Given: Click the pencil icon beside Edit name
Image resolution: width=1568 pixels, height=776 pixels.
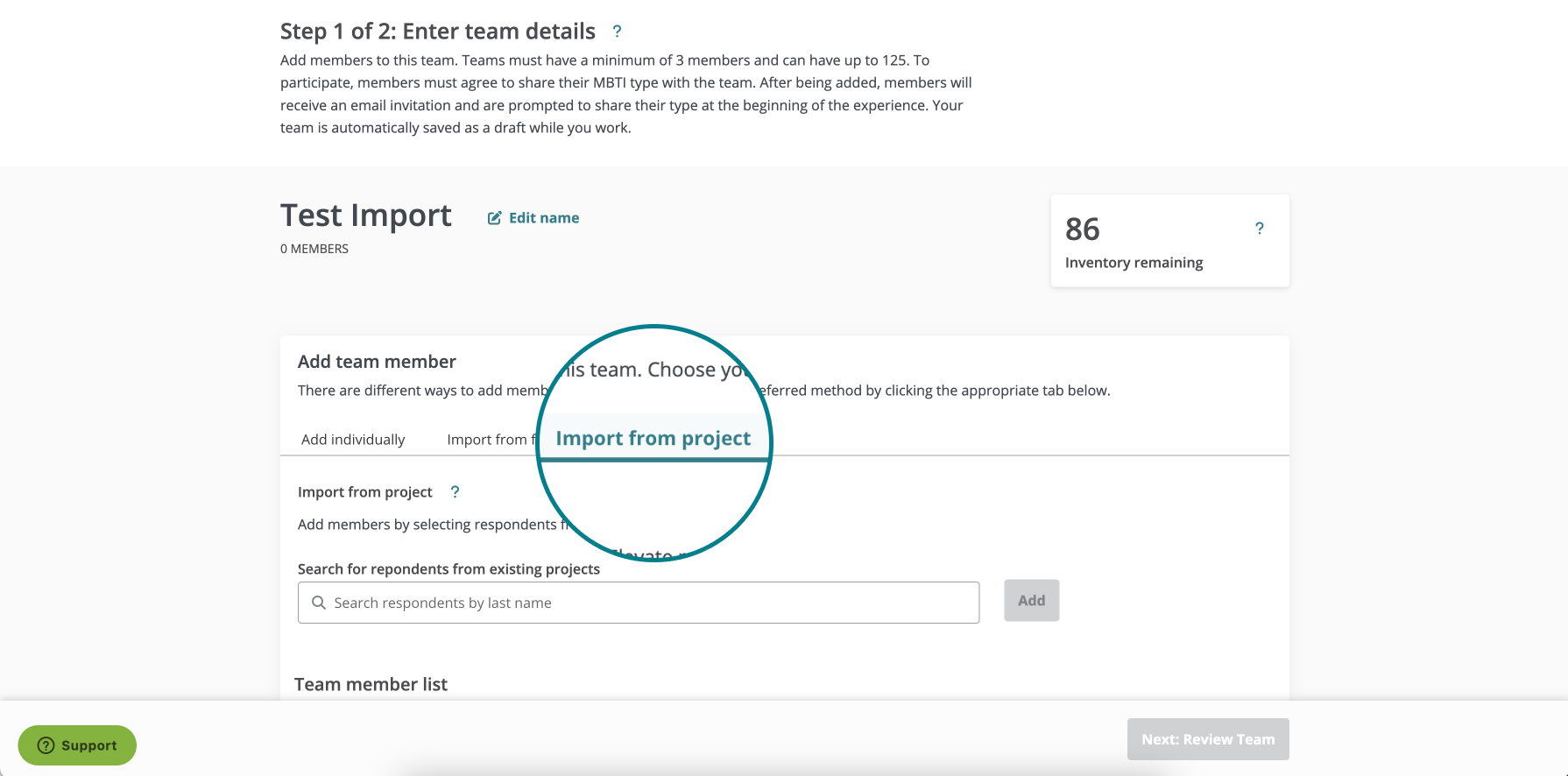Looking at the screenshot, I should point(495,218).
